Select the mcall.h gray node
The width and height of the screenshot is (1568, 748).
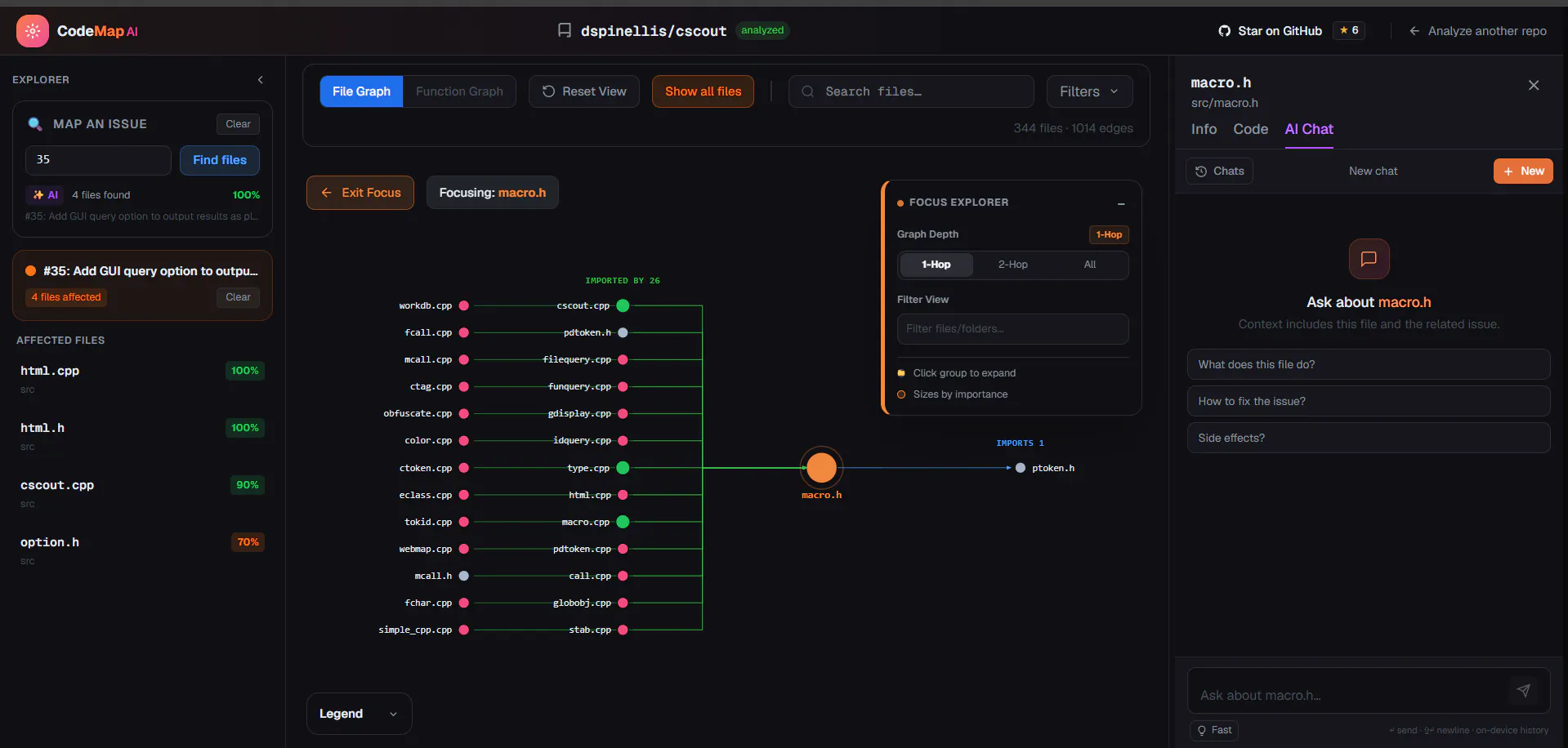click(x=464, y=576)
